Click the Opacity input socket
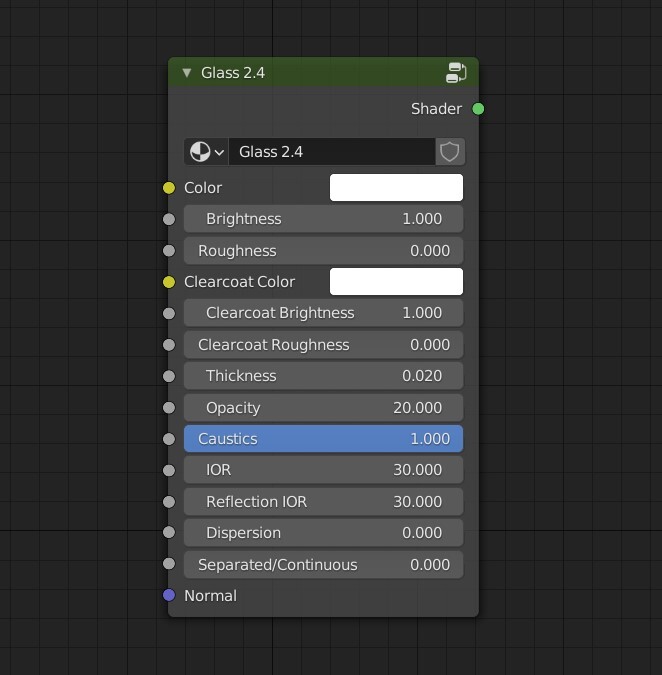 (169, 408)
